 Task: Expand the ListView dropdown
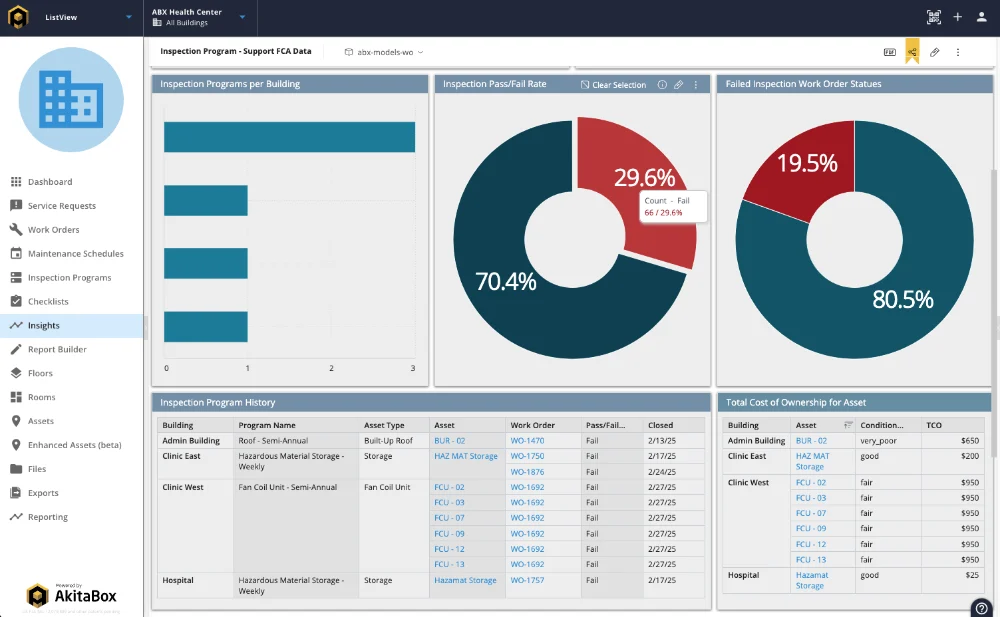click(x=128, y=17)
